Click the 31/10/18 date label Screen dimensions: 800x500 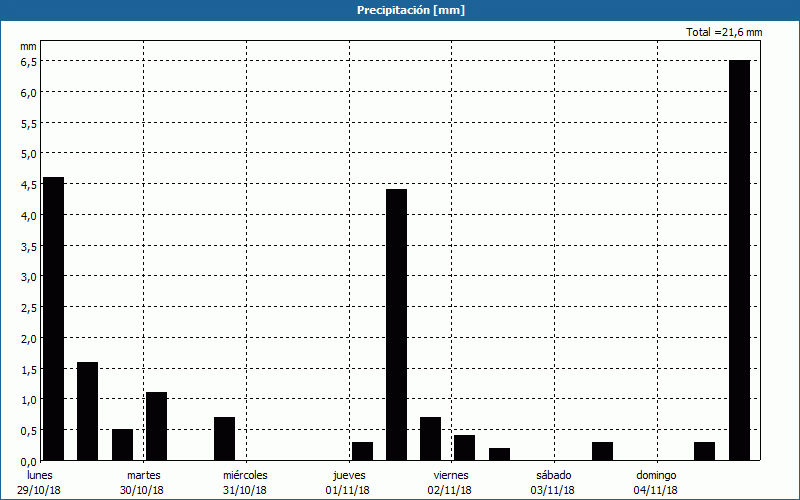(245, 490)
